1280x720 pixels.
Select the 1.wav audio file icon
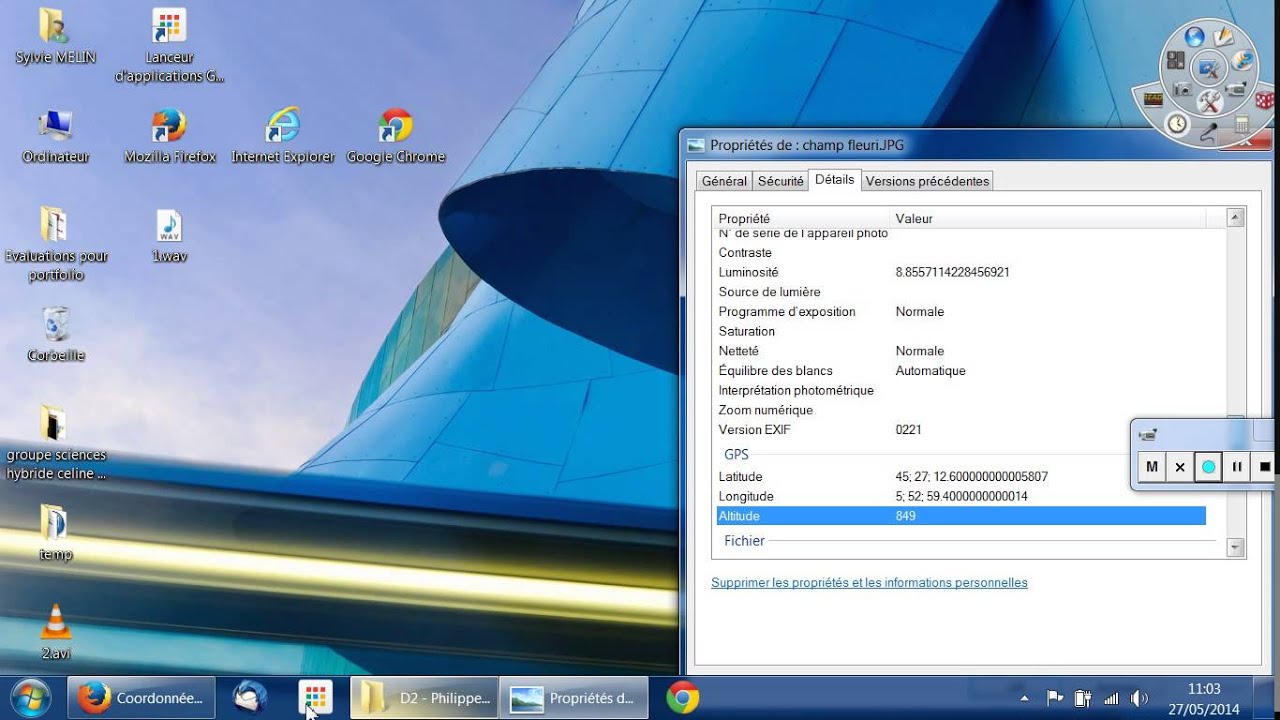pos(169,236)
